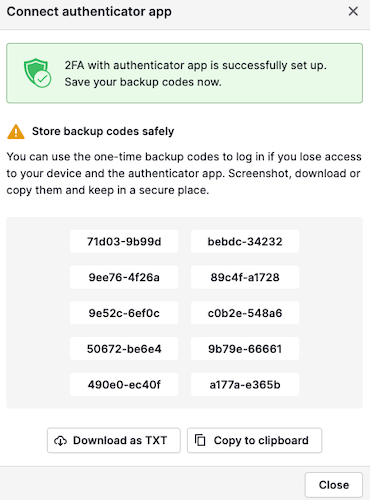Click the Store backup codes safely heading

[103, 131]
